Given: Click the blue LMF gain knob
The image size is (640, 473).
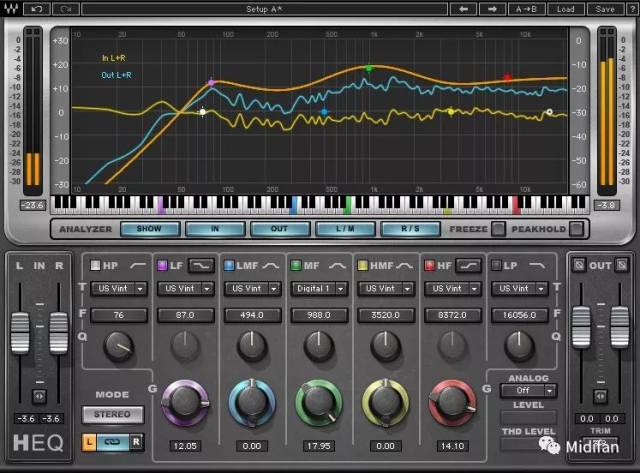Looking at the screenshot, I should (252, 403).
